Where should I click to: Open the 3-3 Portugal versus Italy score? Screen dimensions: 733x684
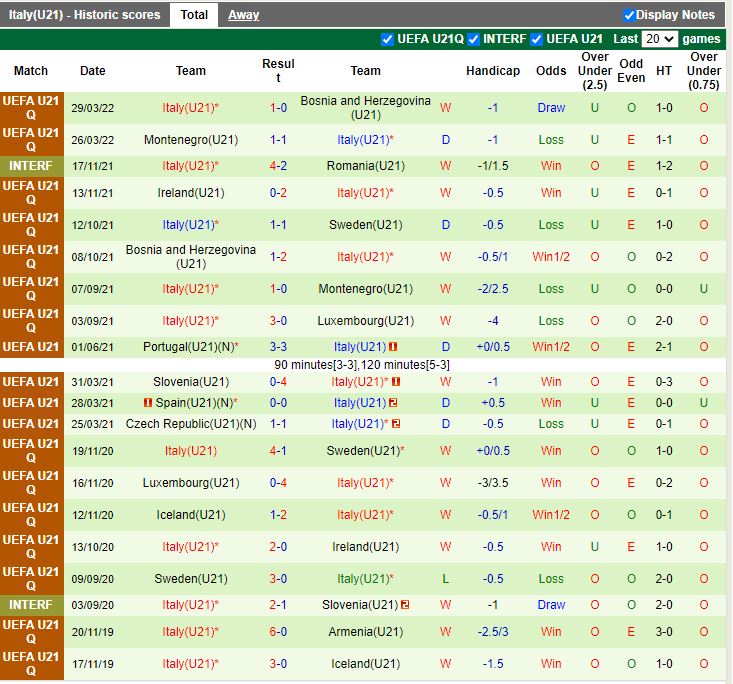[x=278, y=347]
